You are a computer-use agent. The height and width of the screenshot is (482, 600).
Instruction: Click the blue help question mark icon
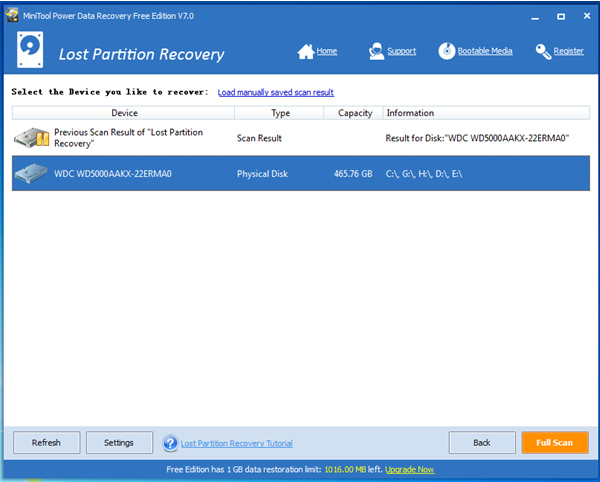click(170, 443)
